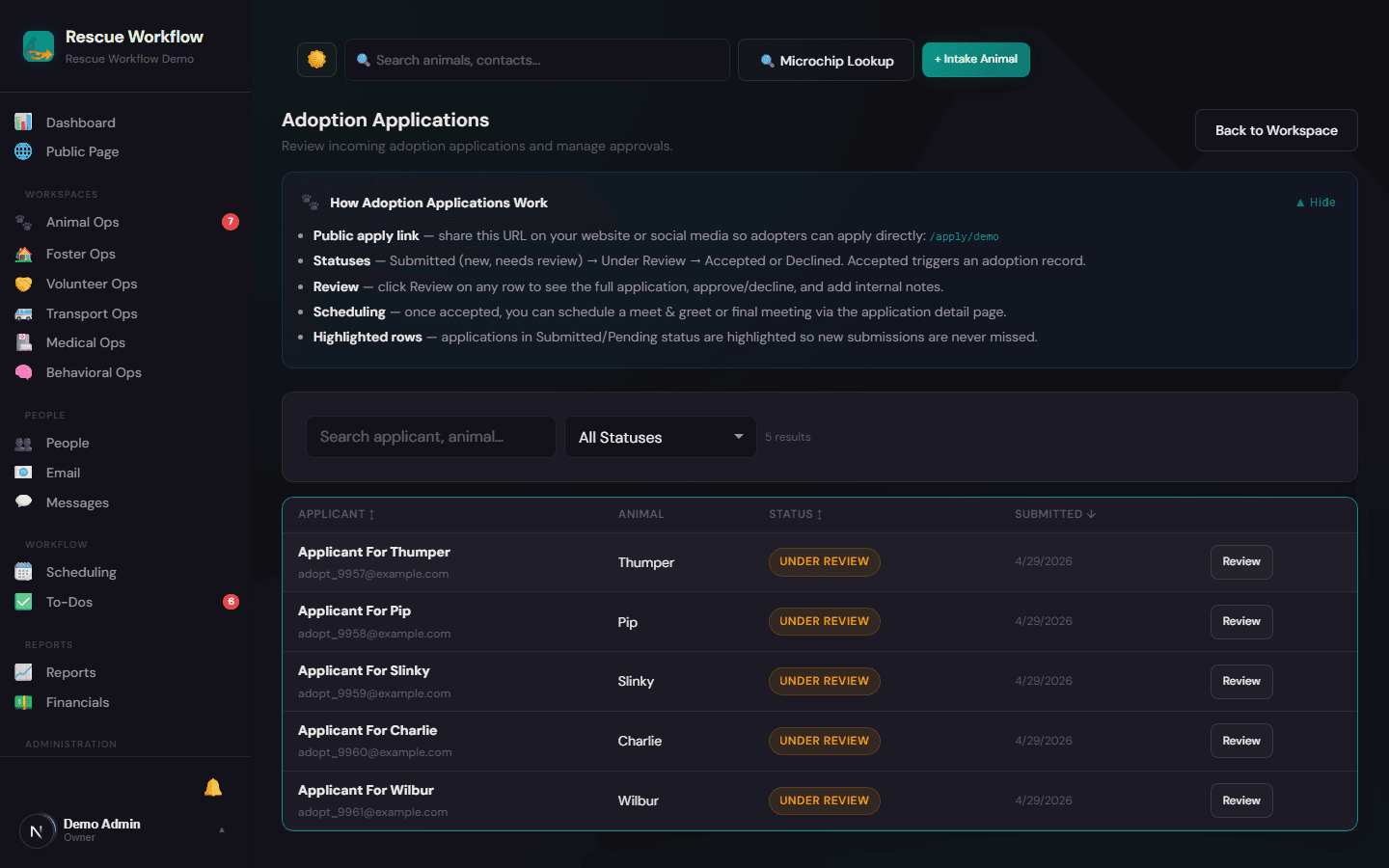The width and height of the screenshot is (1389, 868).
Task: Click the Animal Ops badge showing 7
Action: pos(231,222)
